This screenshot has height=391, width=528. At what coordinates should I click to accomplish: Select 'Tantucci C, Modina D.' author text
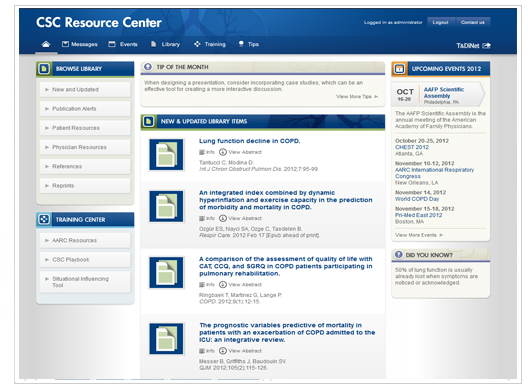click(226, 163)
